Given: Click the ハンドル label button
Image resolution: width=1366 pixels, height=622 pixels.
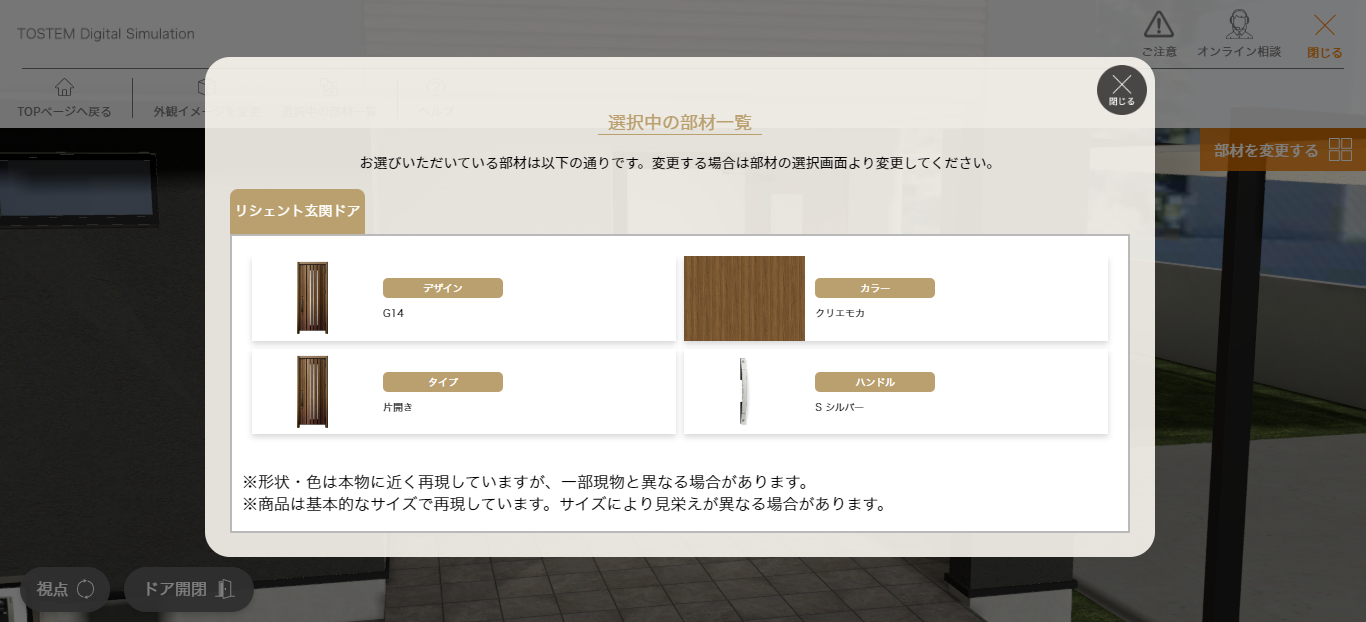Looking at the screenshot, I should (x=874, y=381).
